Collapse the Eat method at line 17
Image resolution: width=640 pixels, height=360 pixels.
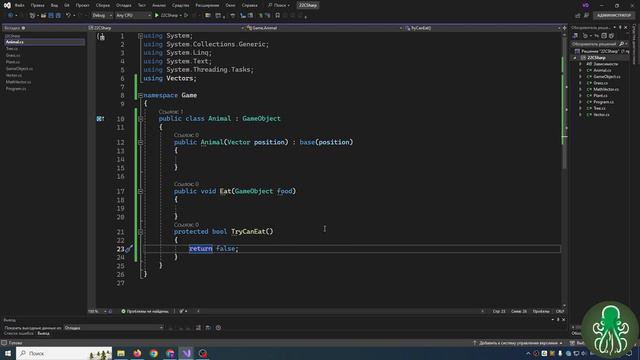(140, 191)
